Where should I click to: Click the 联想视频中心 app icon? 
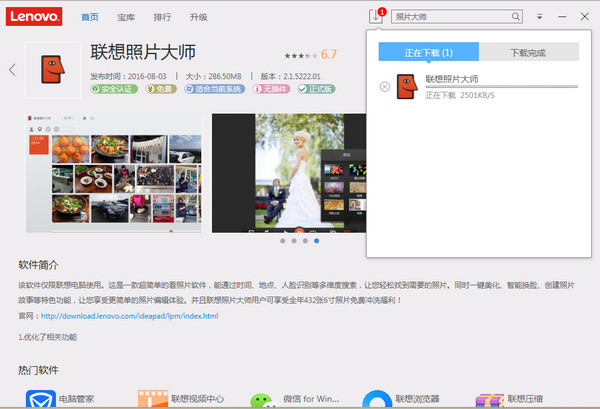[153, 399]
